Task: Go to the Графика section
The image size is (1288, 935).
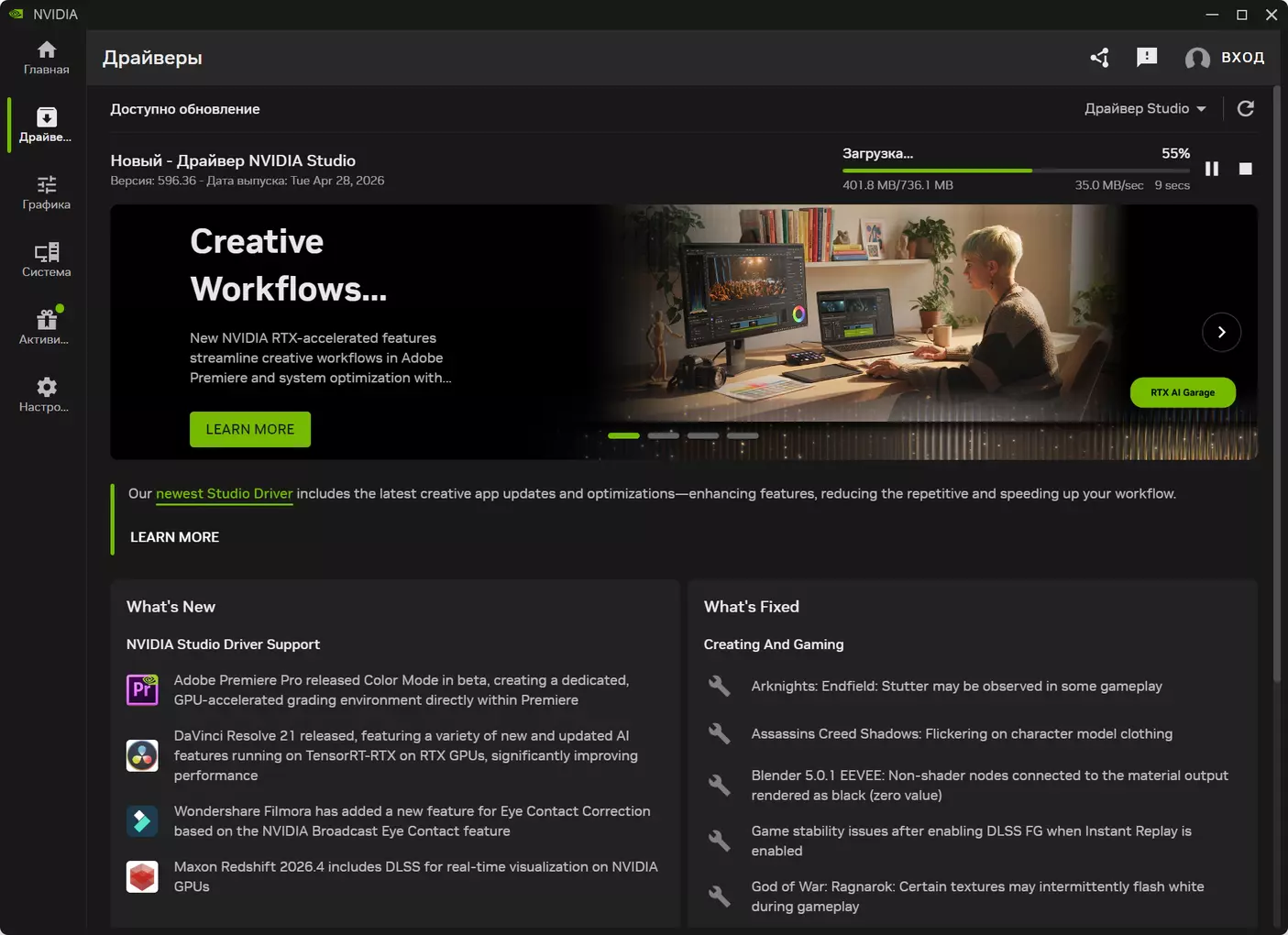Action: click(x=46, y=192)
